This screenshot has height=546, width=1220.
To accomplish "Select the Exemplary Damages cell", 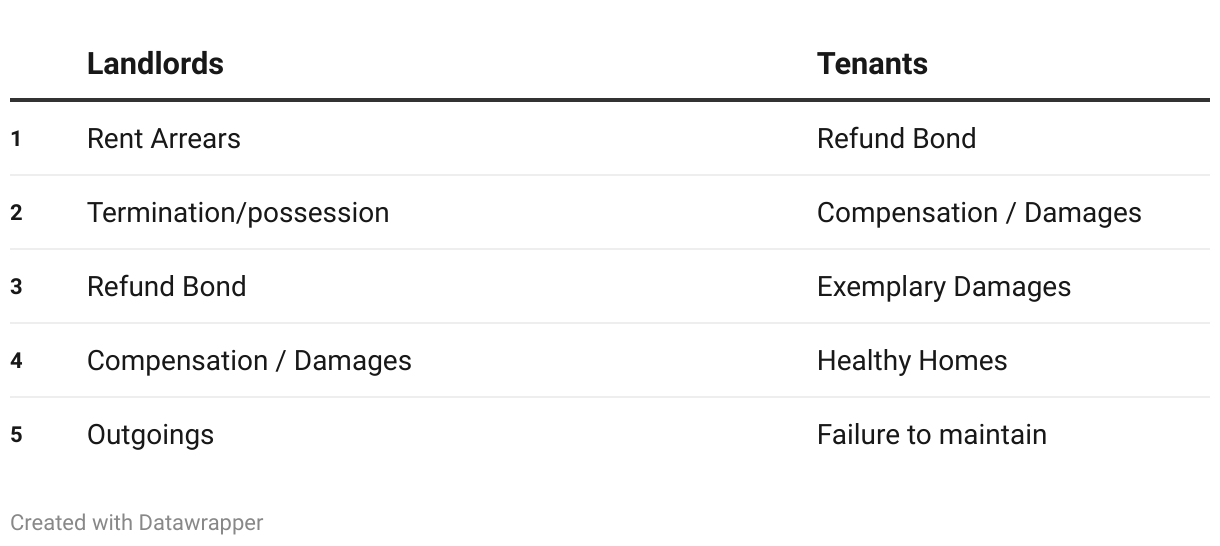I will click(944, 287).
